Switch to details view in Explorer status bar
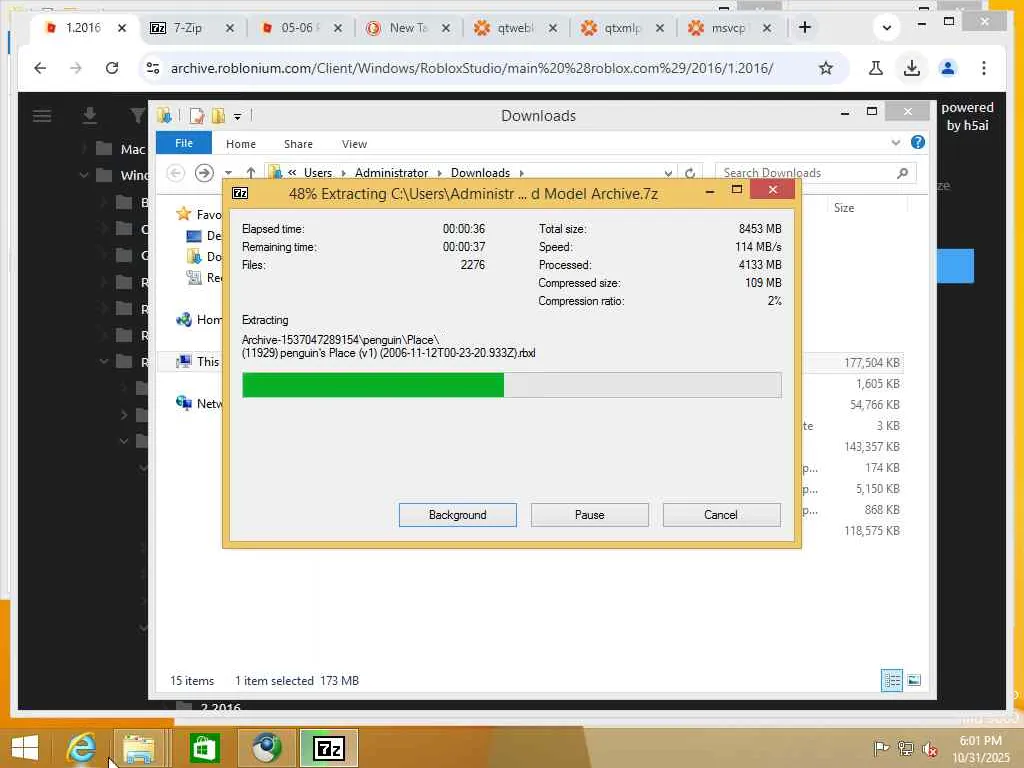Image resolution: width=1024 pixels, height=768 pixels. click(891, 680)
